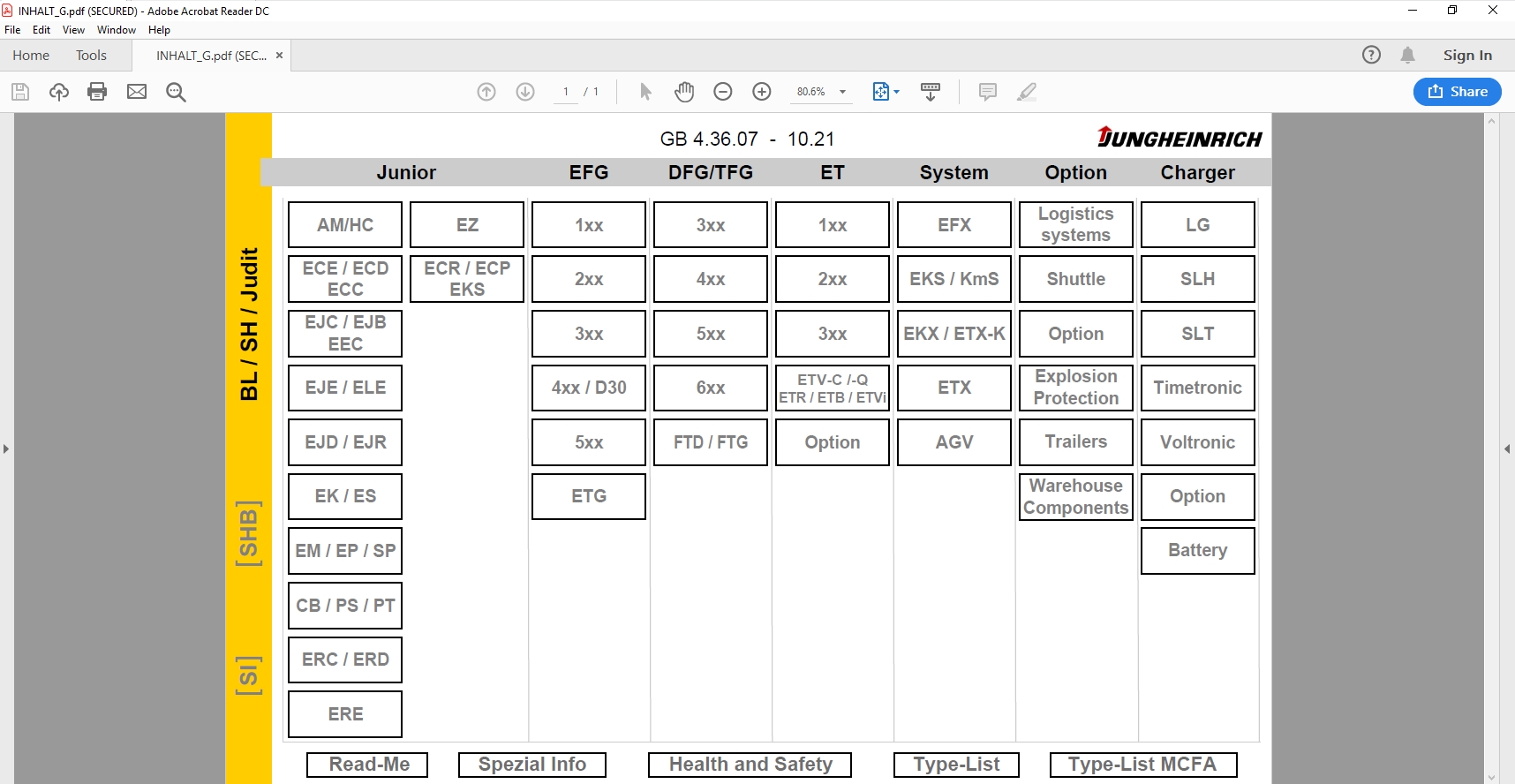The width and height of the screenshot is (1515, 784).
Task: Open the Help question mark icon
Action: 1371,55
